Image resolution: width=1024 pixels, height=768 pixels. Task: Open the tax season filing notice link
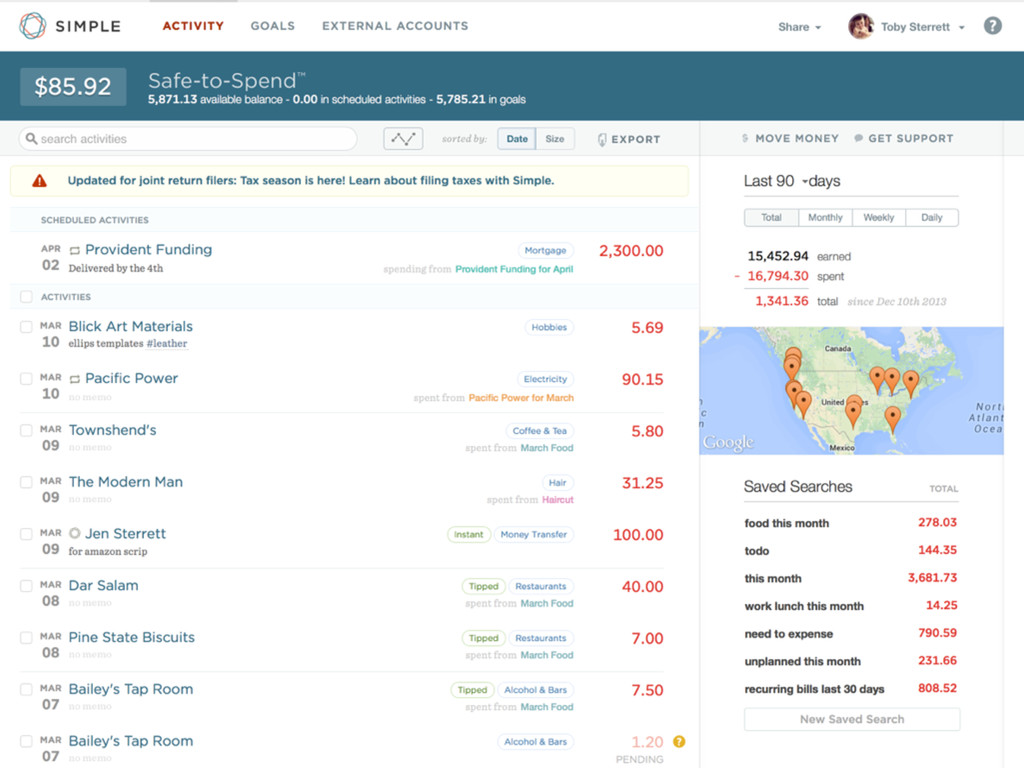point(311,181)
